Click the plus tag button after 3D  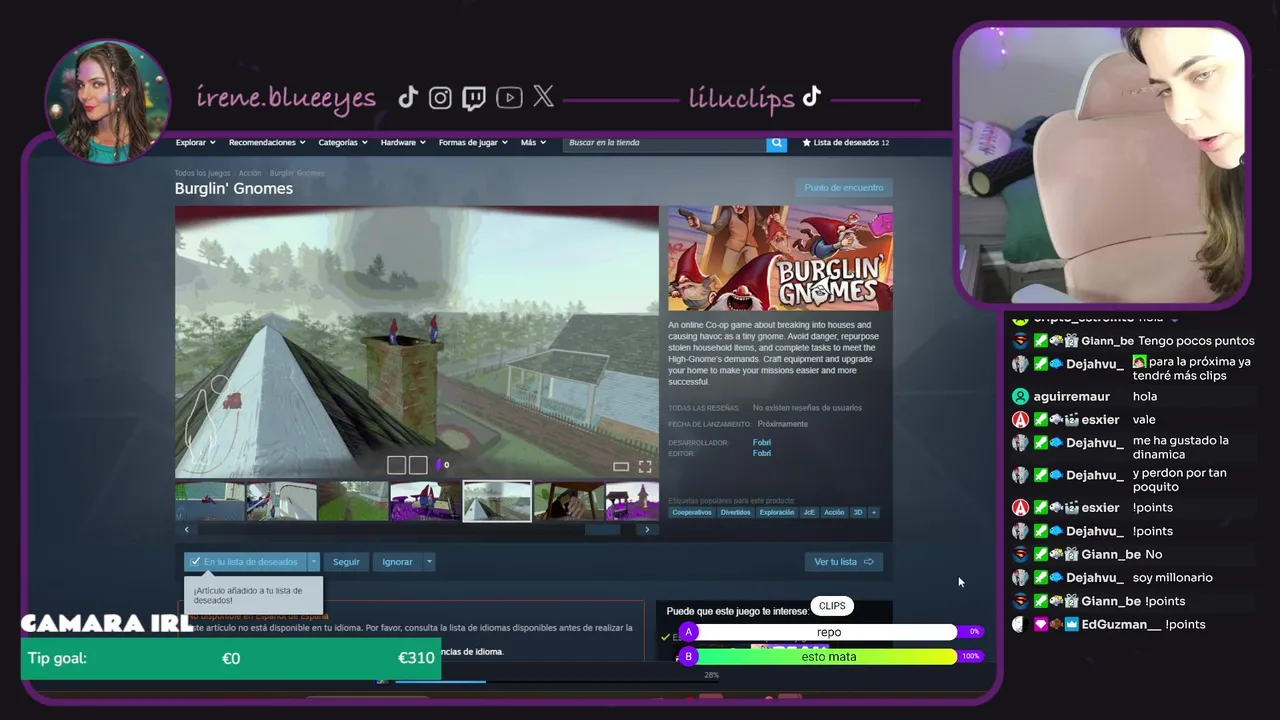pyautogui.click(x=874, y=512)
